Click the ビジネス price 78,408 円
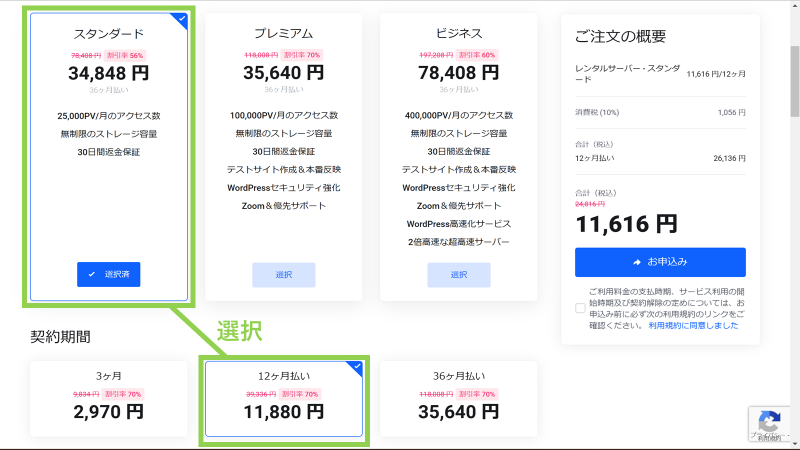 coord(458,73)
